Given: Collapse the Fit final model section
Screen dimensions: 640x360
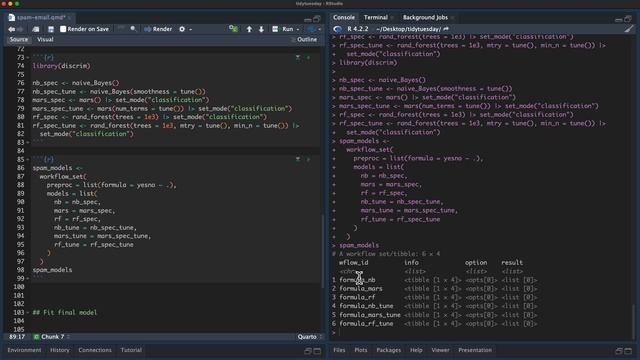Looking at the screenshot, I should pyautogui.click(x=28, y=313).
